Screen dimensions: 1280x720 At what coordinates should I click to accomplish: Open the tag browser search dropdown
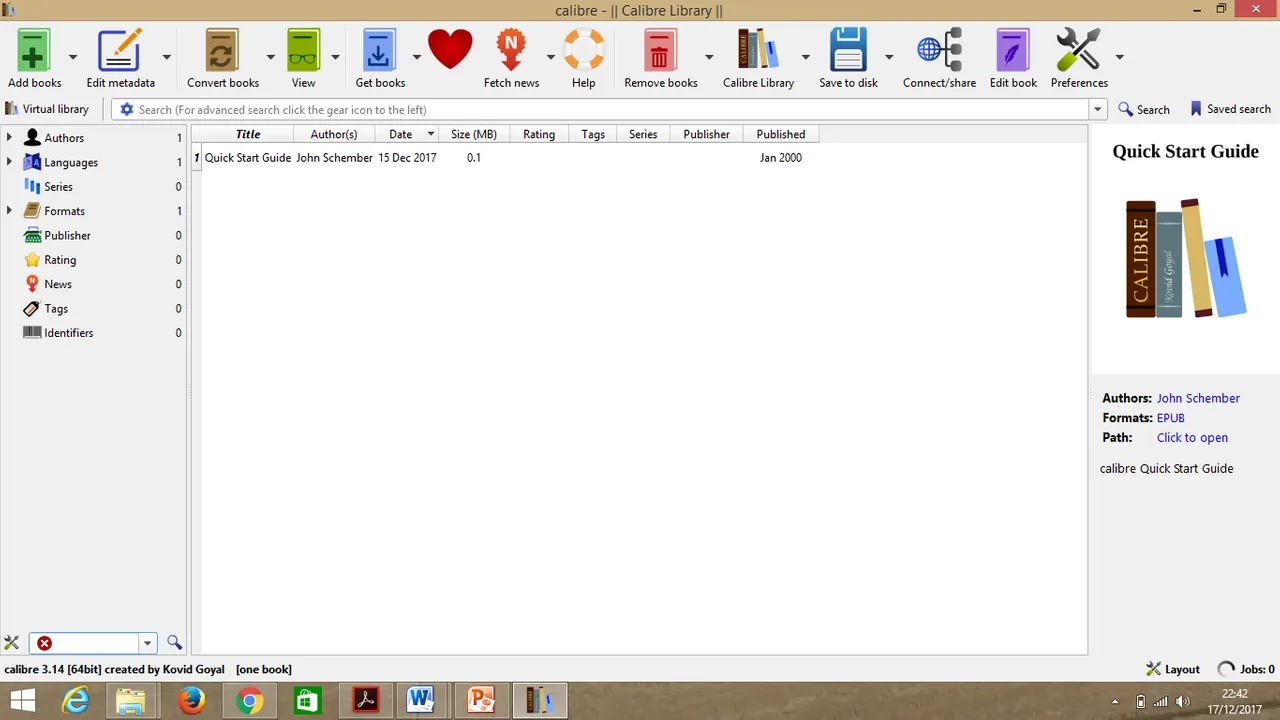[x=148, y=643]
